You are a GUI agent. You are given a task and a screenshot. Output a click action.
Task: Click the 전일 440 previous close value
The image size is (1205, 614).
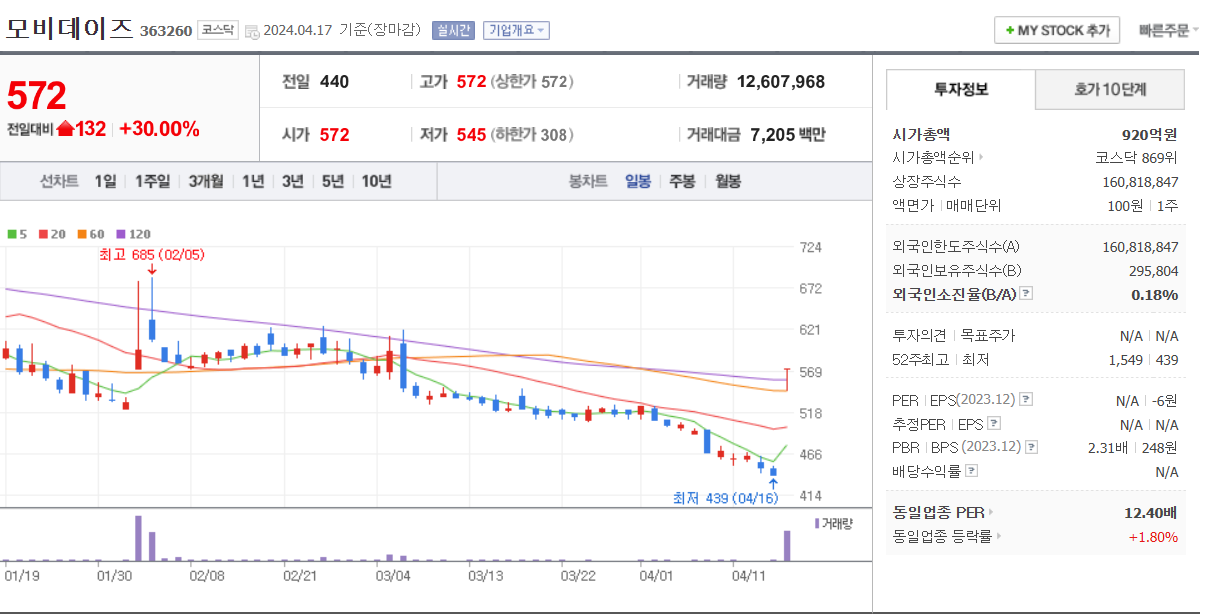coord(334,82)
